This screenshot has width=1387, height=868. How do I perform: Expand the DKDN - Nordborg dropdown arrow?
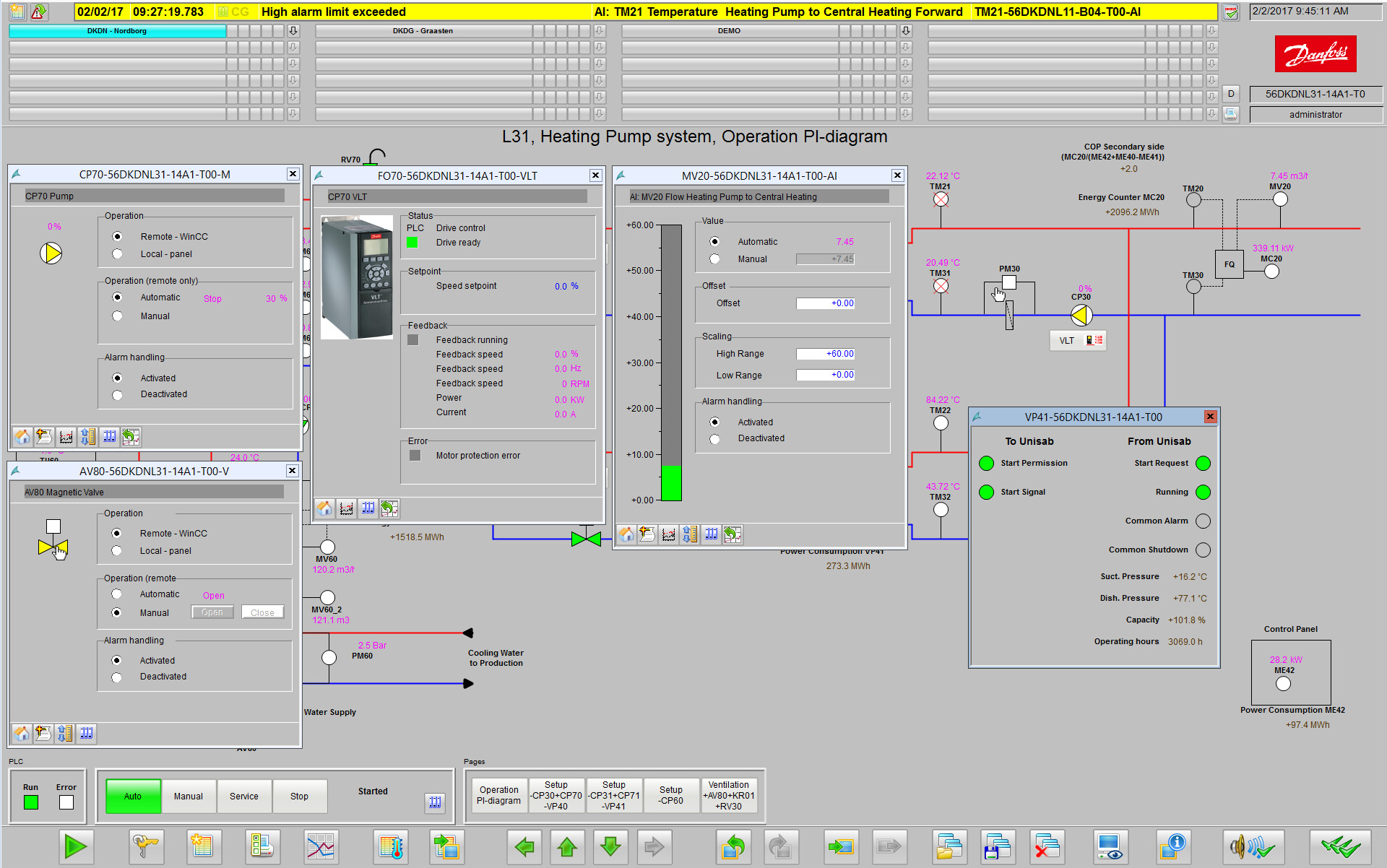pos(293,31)
